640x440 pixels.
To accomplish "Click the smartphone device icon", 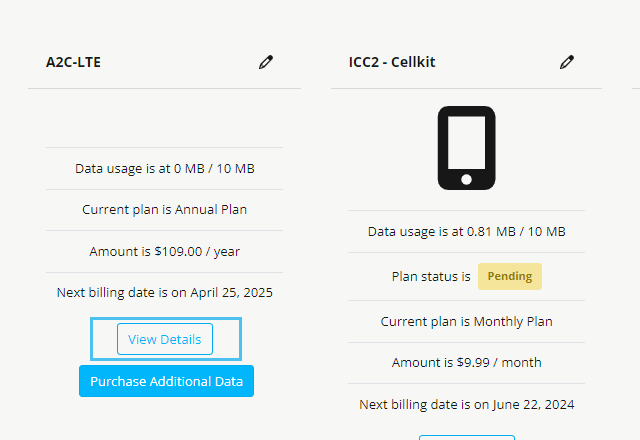I will [x=466, y=148].
